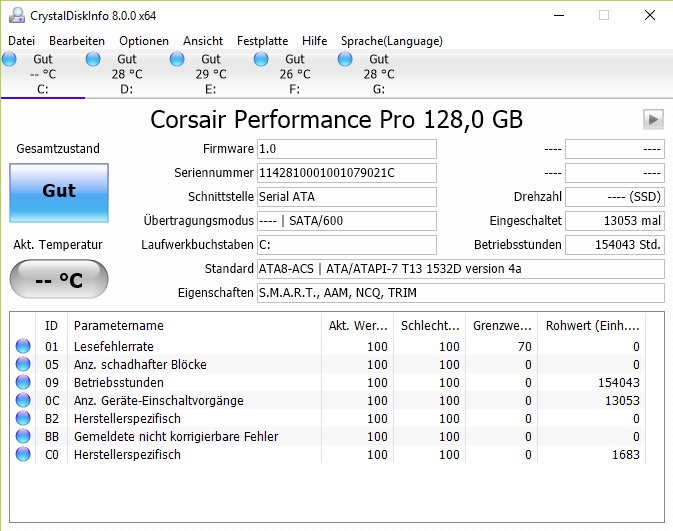Click 28 °C temperature under drive D:
Screen dimensions: 673x531
[127, 74]
